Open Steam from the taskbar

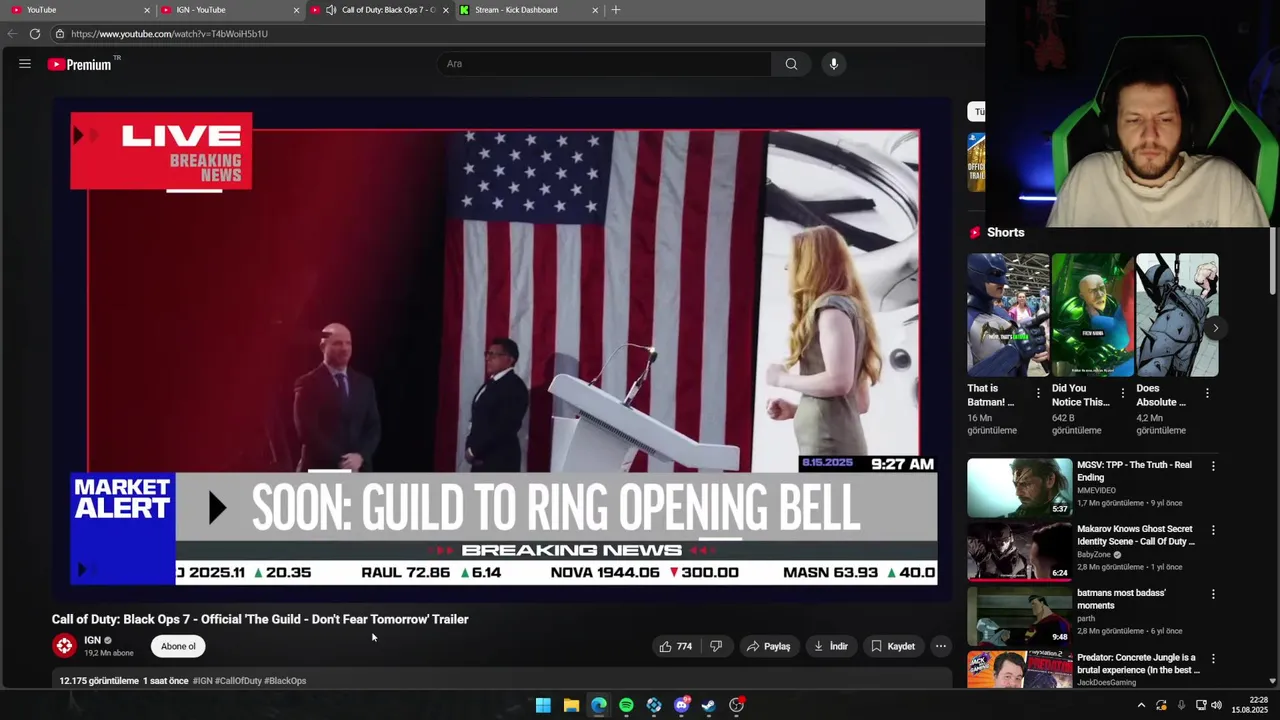coord(709,705)
